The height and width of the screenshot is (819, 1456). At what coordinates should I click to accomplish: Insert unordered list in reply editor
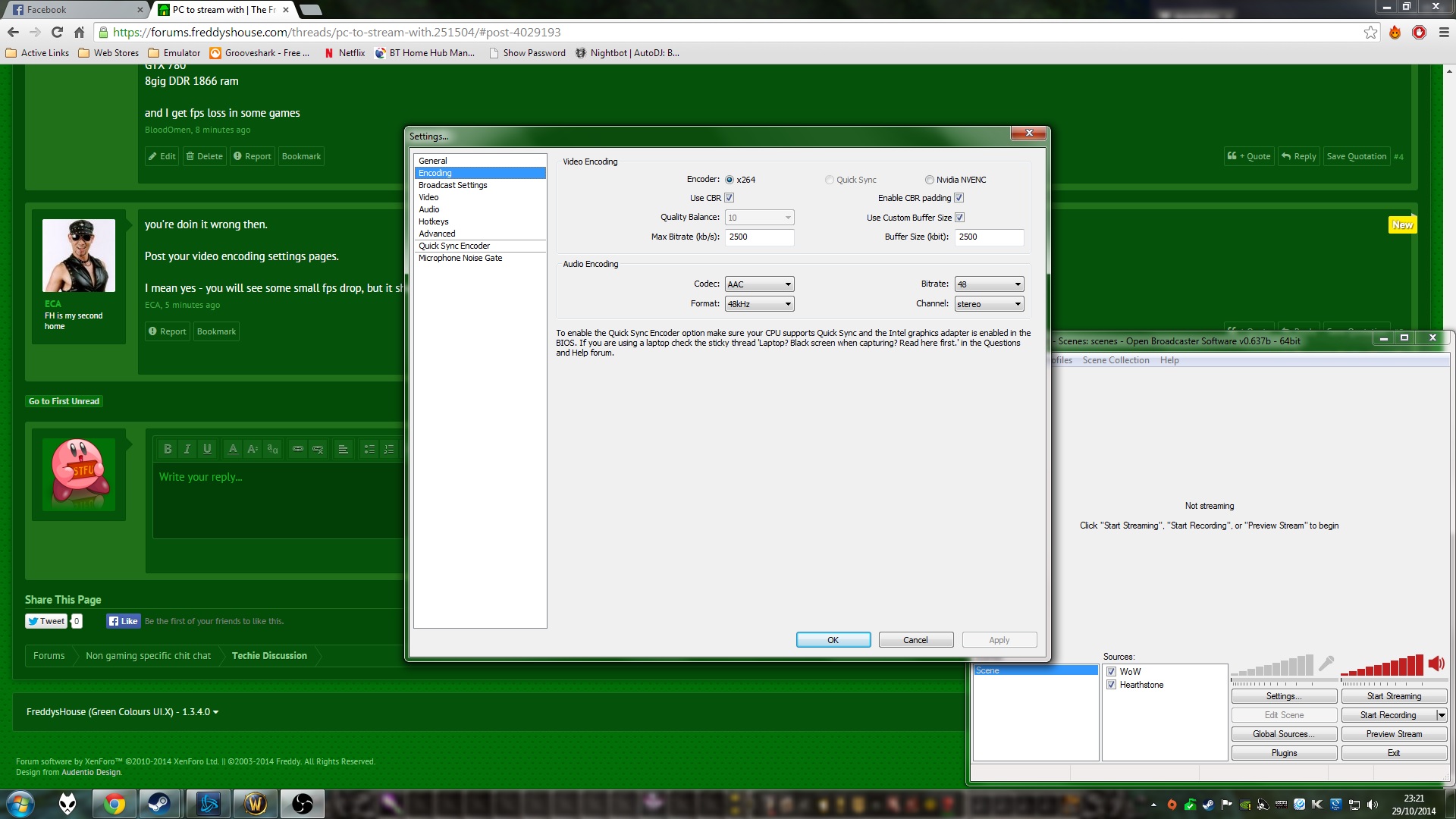pos(369,449)
